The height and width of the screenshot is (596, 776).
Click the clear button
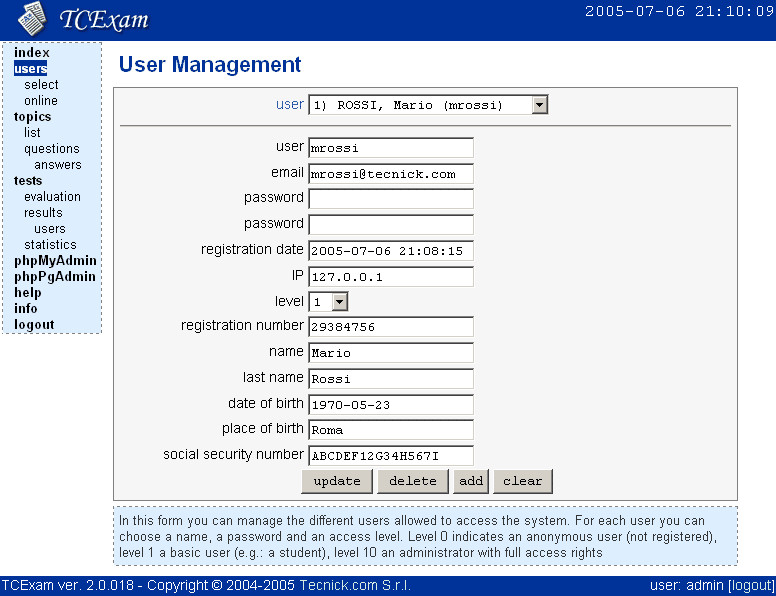[x=523, y=481]
